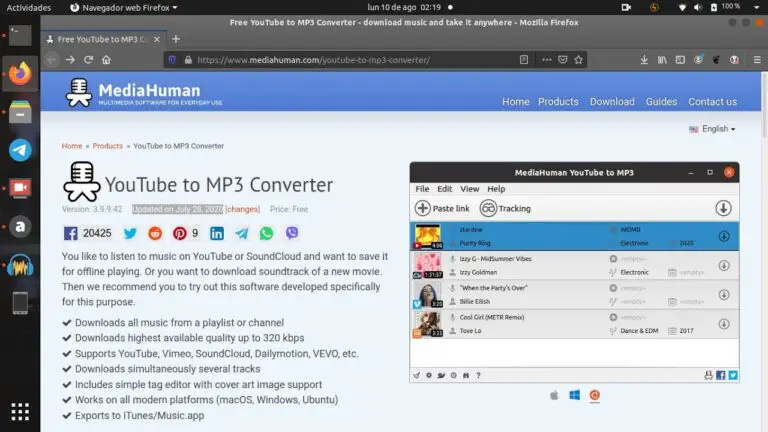Click the Tracking binoculars button
The width and height of the screenshot is (768, 432).
505,208
